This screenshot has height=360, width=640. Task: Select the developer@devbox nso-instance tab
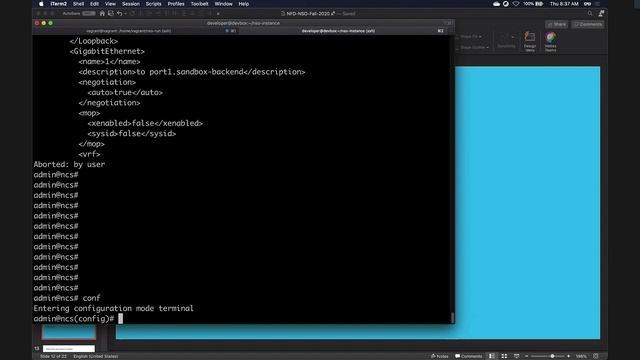coord(343,31)
